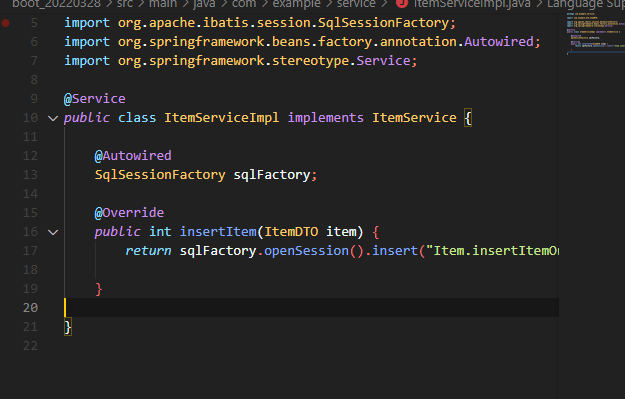Viewport: 625px width, 399px height.
Task: Toggle breakpoint beside line number 17
Action: pos(6,251)
